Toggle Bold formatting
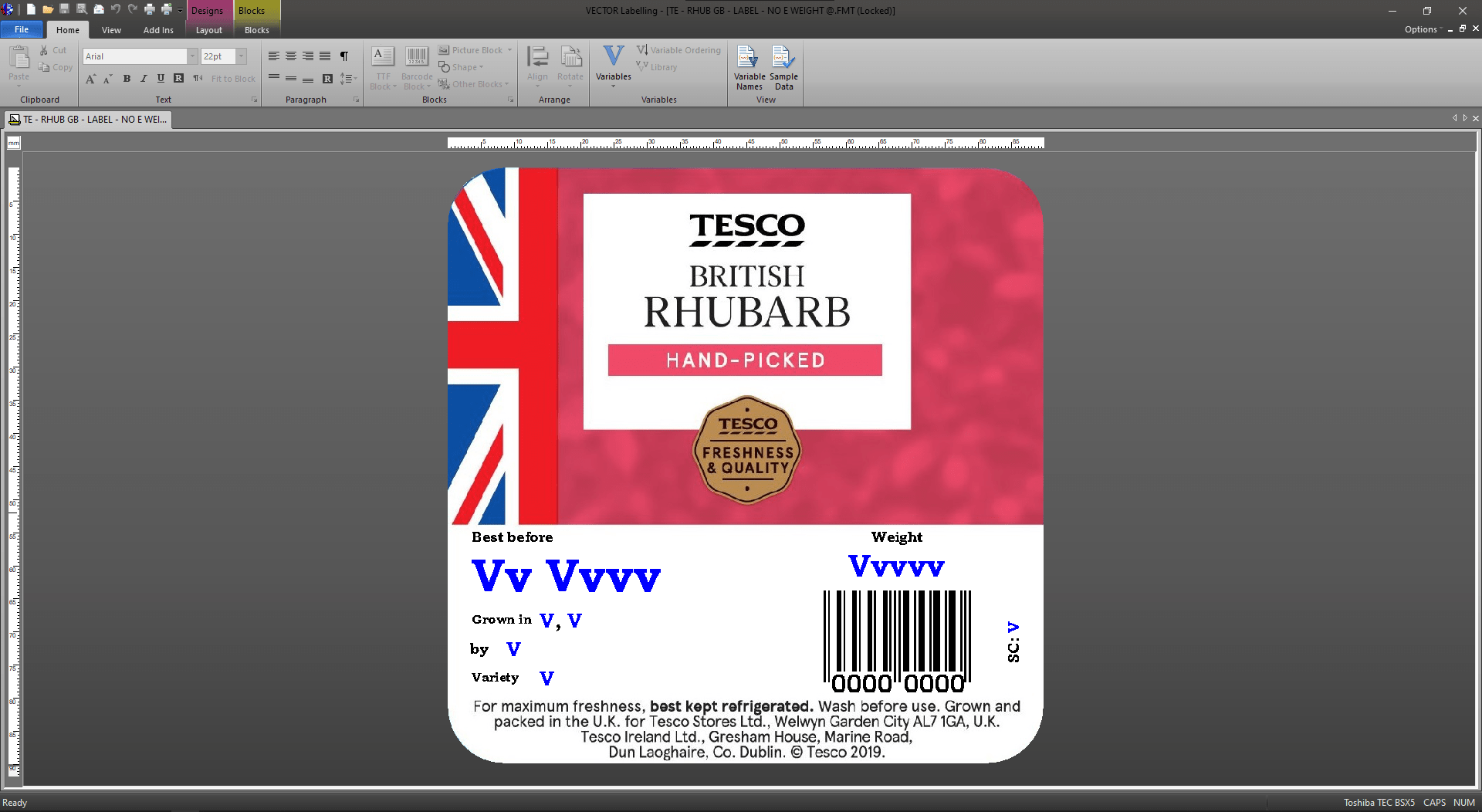The width and height of the screenshot is (1482, 812). [127, 79]
